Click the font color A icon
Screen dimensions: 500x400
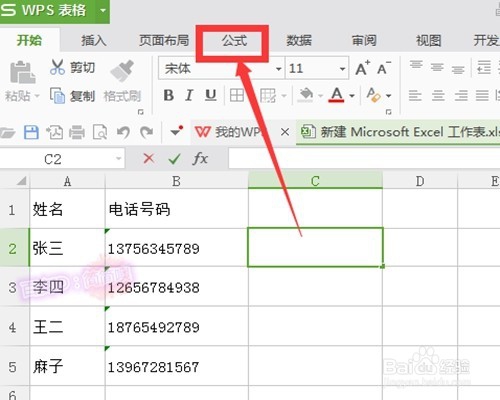tap(337, 95)
